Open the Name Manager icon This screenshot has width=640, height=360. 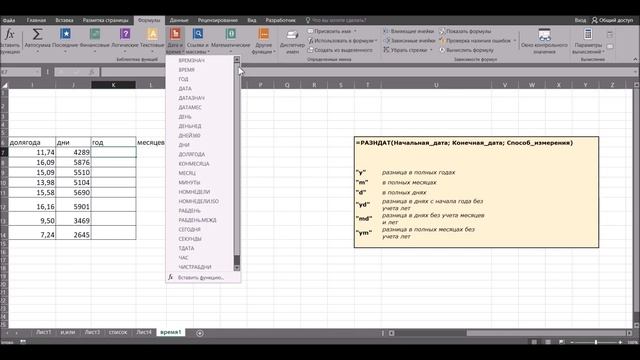pos(292,35)
